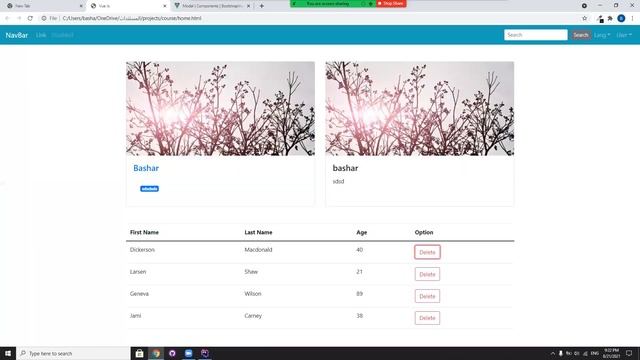This screenshot has height=360, width=640.
Task: Switch to Chrome in the taskbar
Action: coord(156,353)
